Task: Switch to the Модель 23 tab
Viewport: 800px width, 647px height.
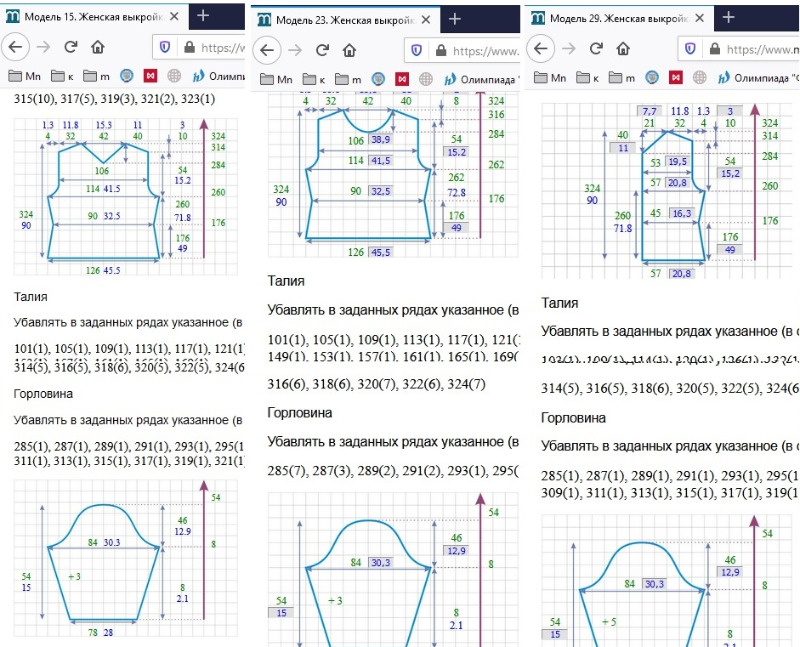Action: coord(335,19)
